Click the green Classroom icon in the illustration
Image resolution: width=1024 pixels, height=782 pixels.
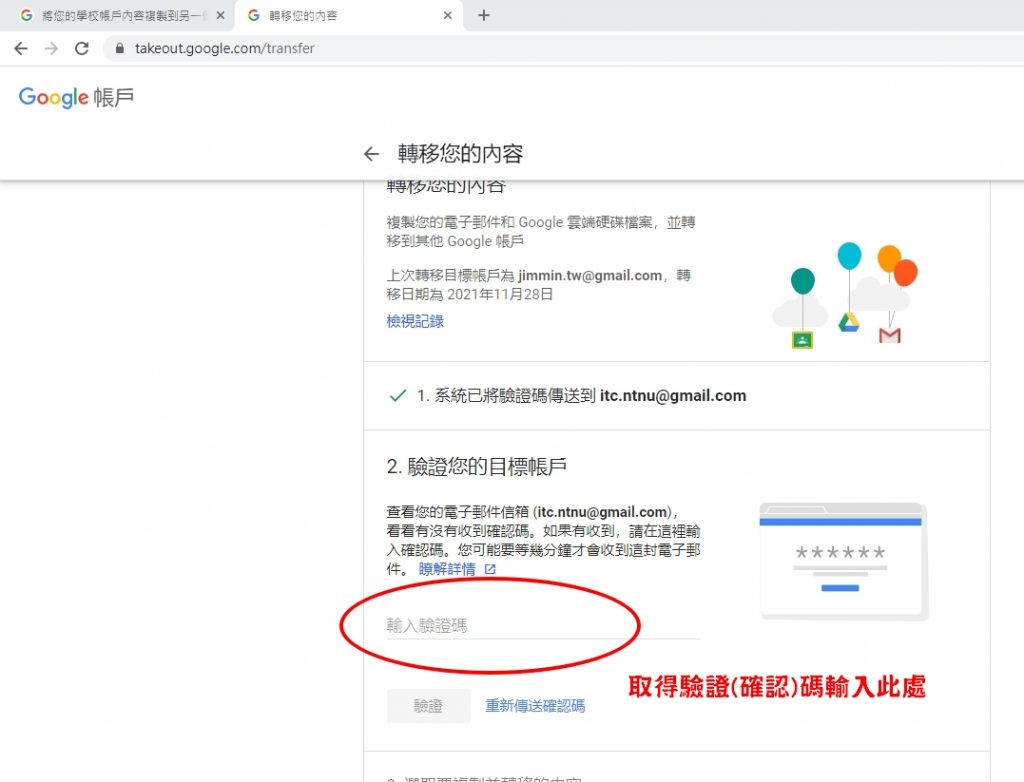(x=802, y=340)
